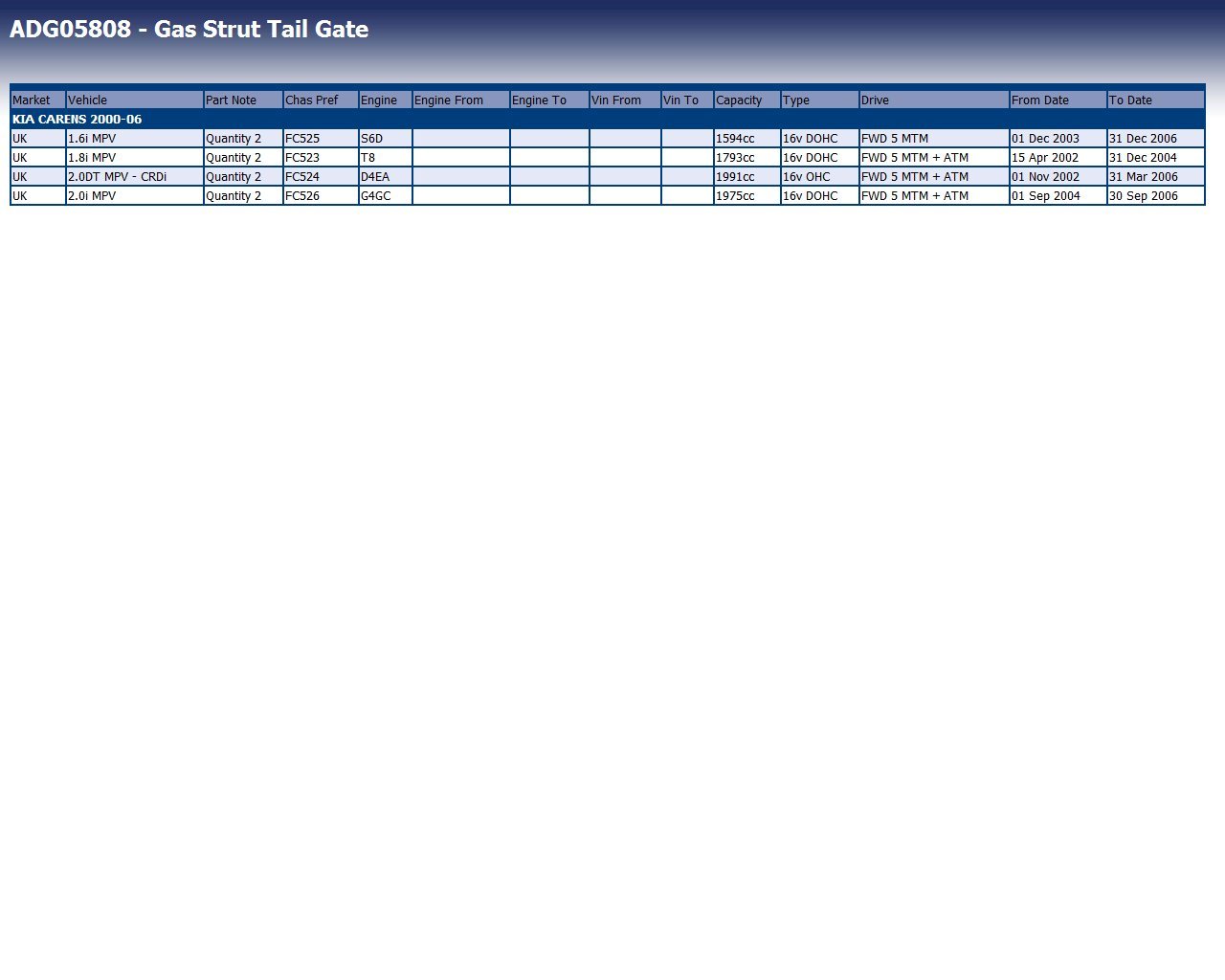Click the Capacity column header
1225x980 pixels.
747,100
